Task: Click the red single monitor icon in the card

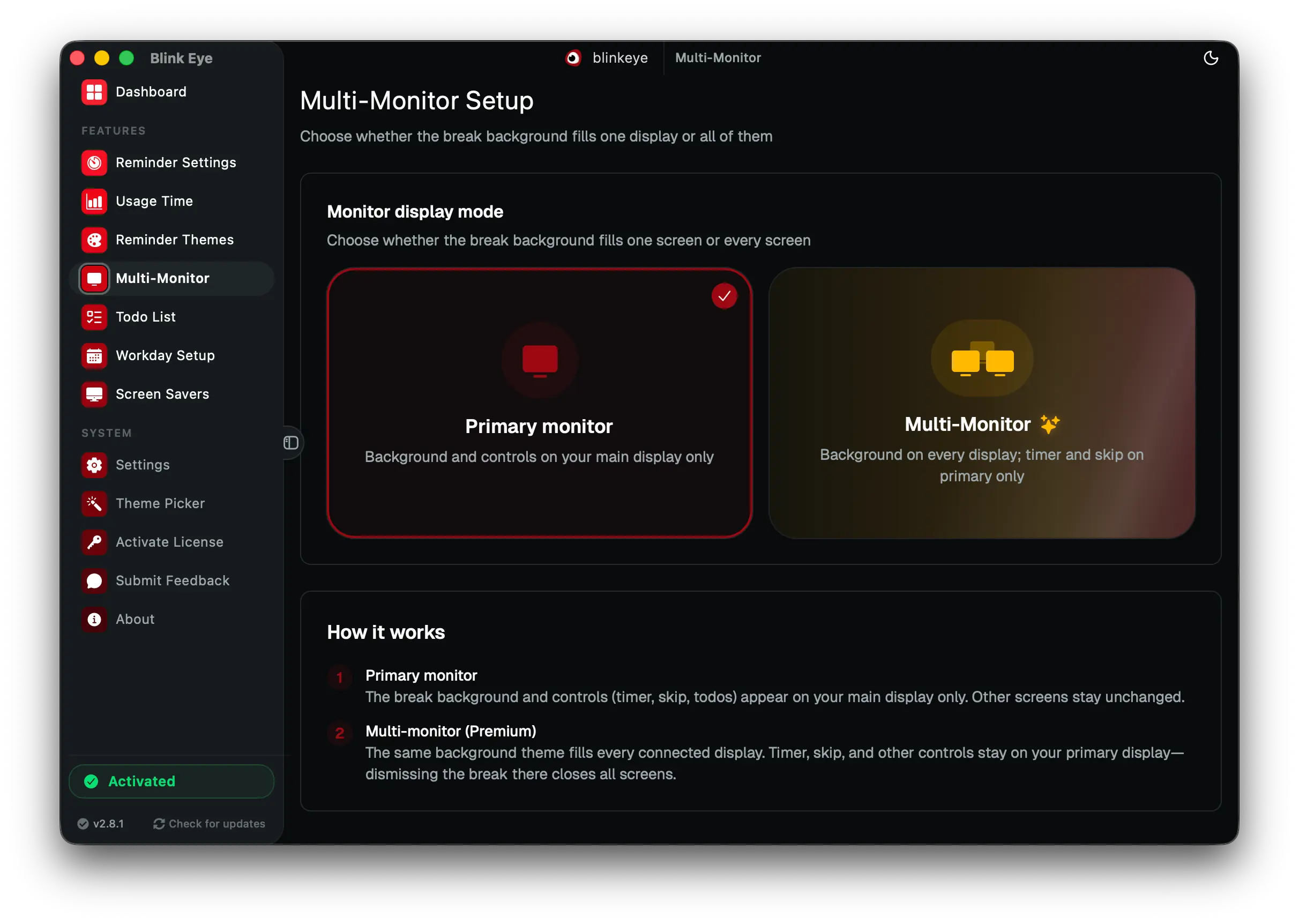Action: coord(540,361)
